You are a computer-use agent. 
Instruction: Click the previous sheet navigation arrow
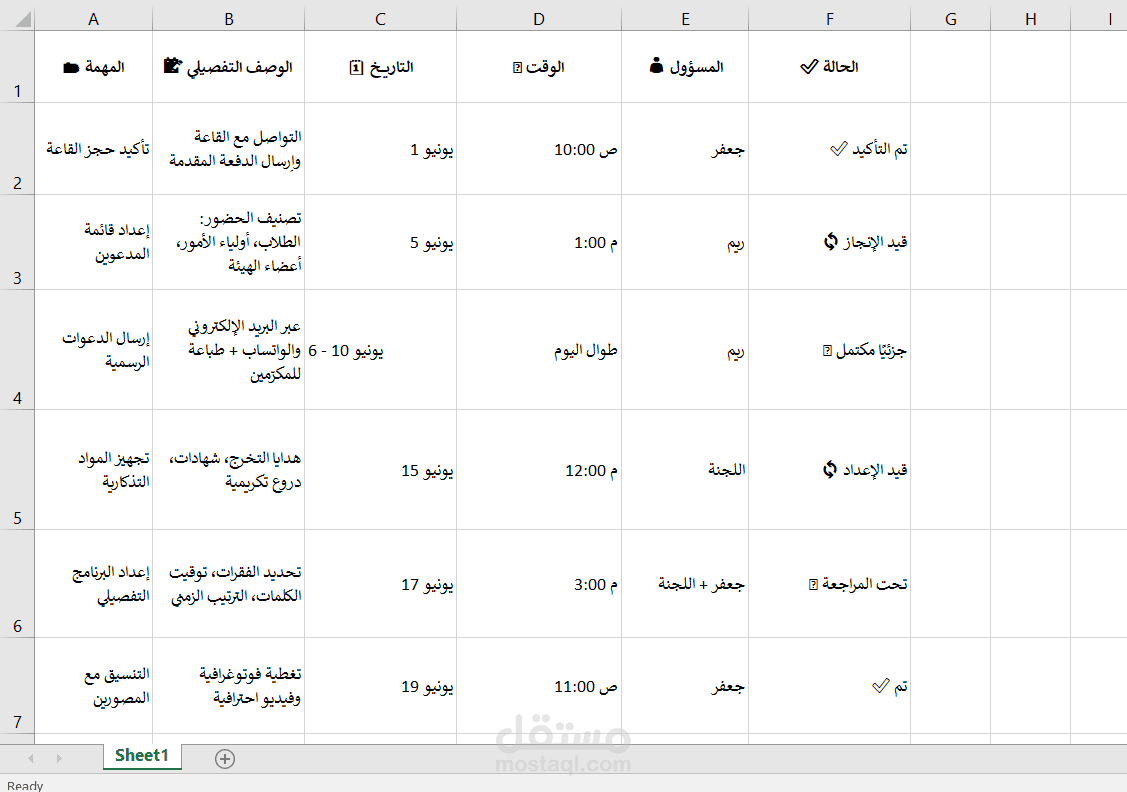coord(30,758)
